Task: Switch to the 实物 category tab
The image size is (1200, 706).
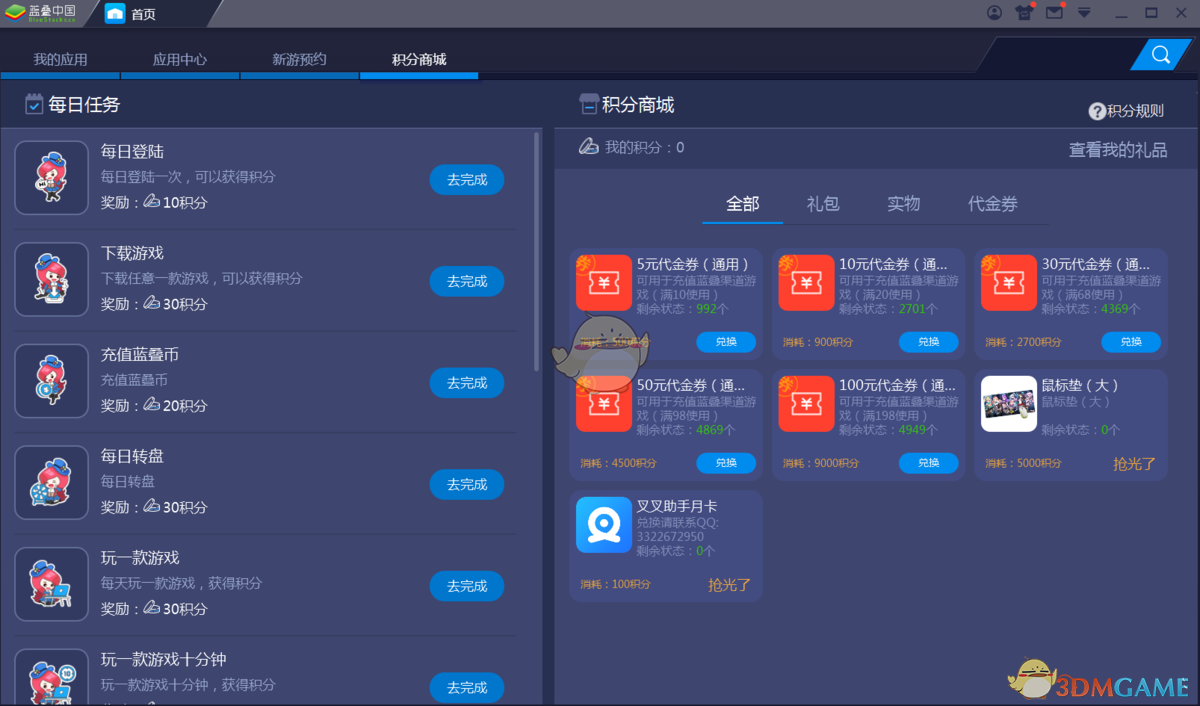Action: pyautogui.click(x=902, y=203)
